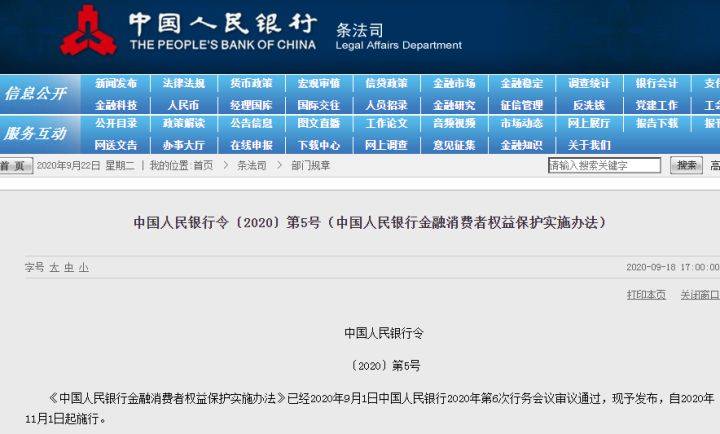
Task: Open 公开目录 under 服务互动
Action: coord(116,123)
